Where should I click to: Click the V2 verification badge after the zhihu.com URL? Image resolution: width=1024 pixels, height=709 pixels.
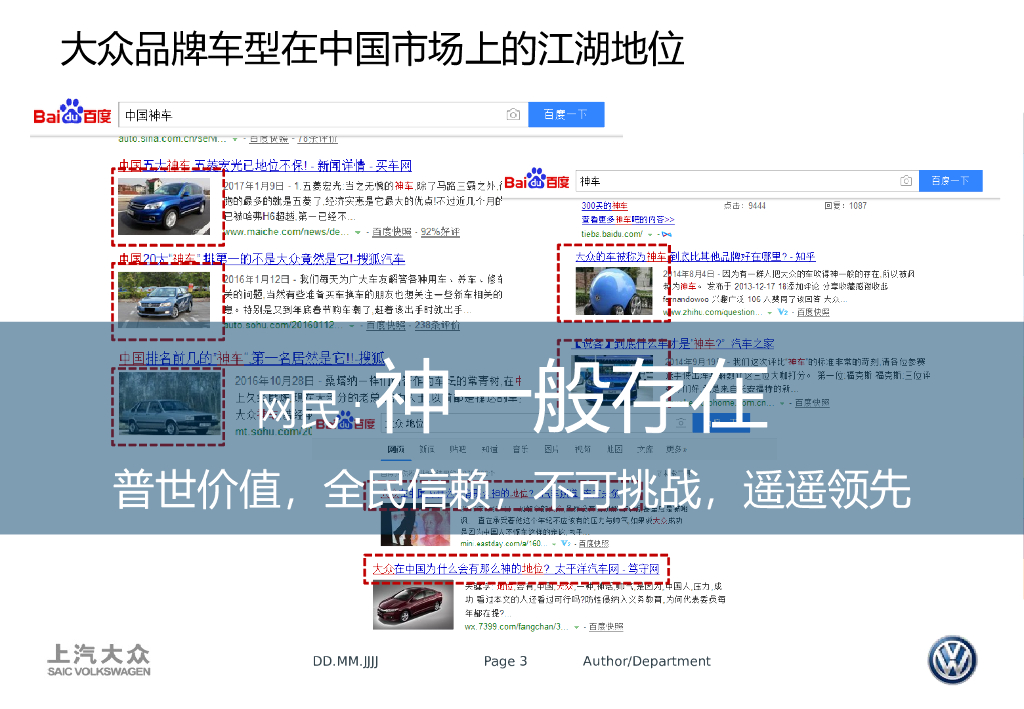tap(782, 313)
